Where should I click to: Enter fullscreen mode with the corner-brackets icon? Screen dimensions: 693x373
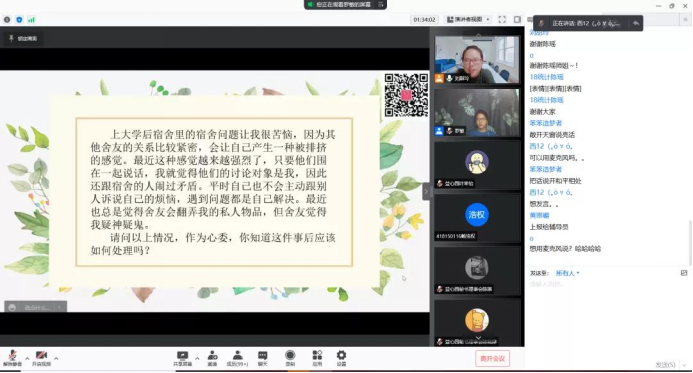(502, 19)
